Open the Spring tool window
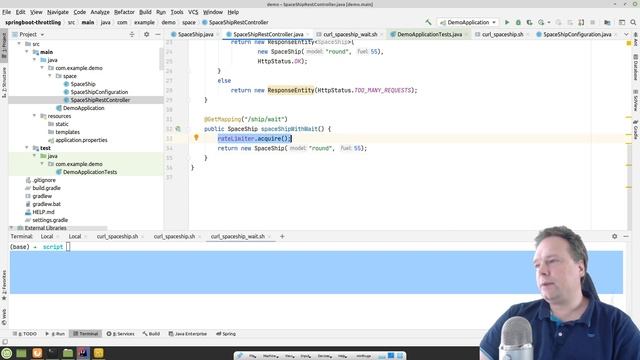The width and height of the screenshot is (640, 360). coord(226,334)
